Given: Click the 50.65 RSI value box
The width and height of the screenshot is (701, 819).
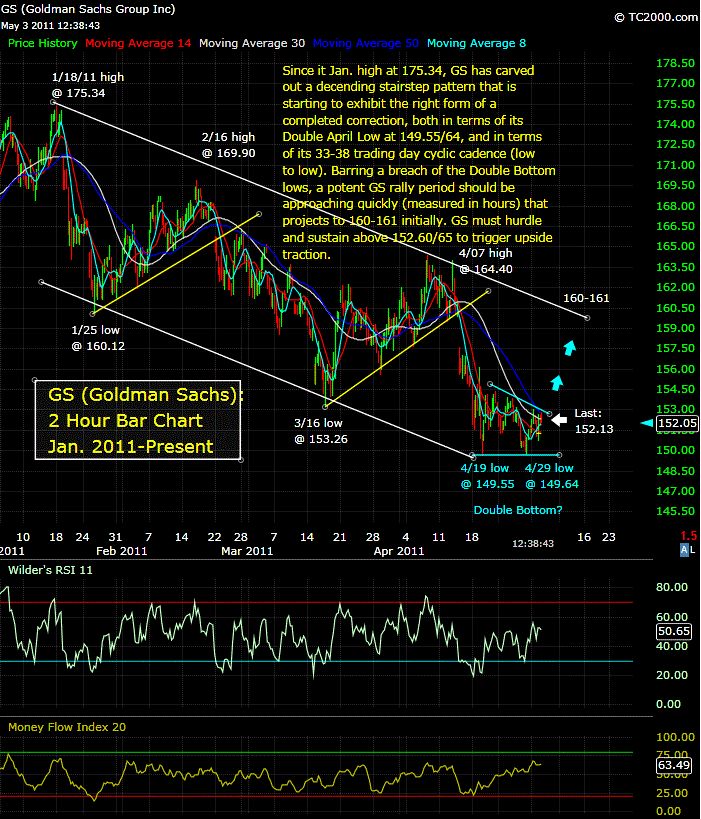Looking at the screenshot, I should tap(674, 631).
